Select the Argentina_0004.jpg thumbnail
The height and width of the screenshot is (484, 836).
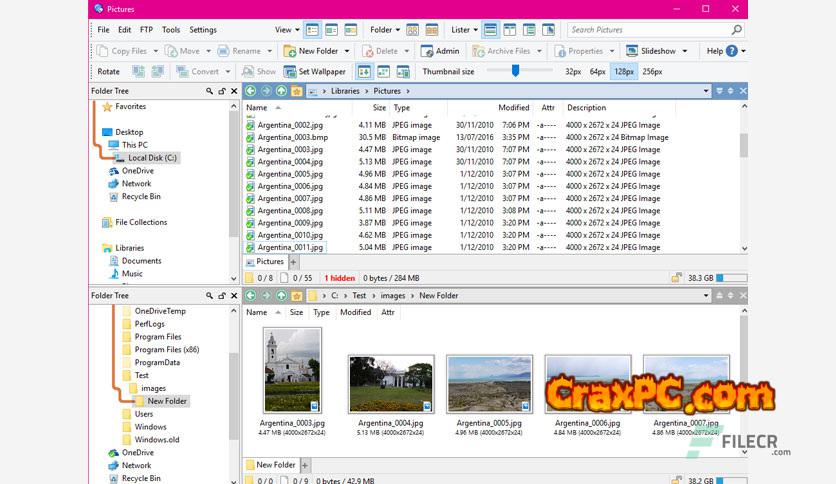coord(390,385)
